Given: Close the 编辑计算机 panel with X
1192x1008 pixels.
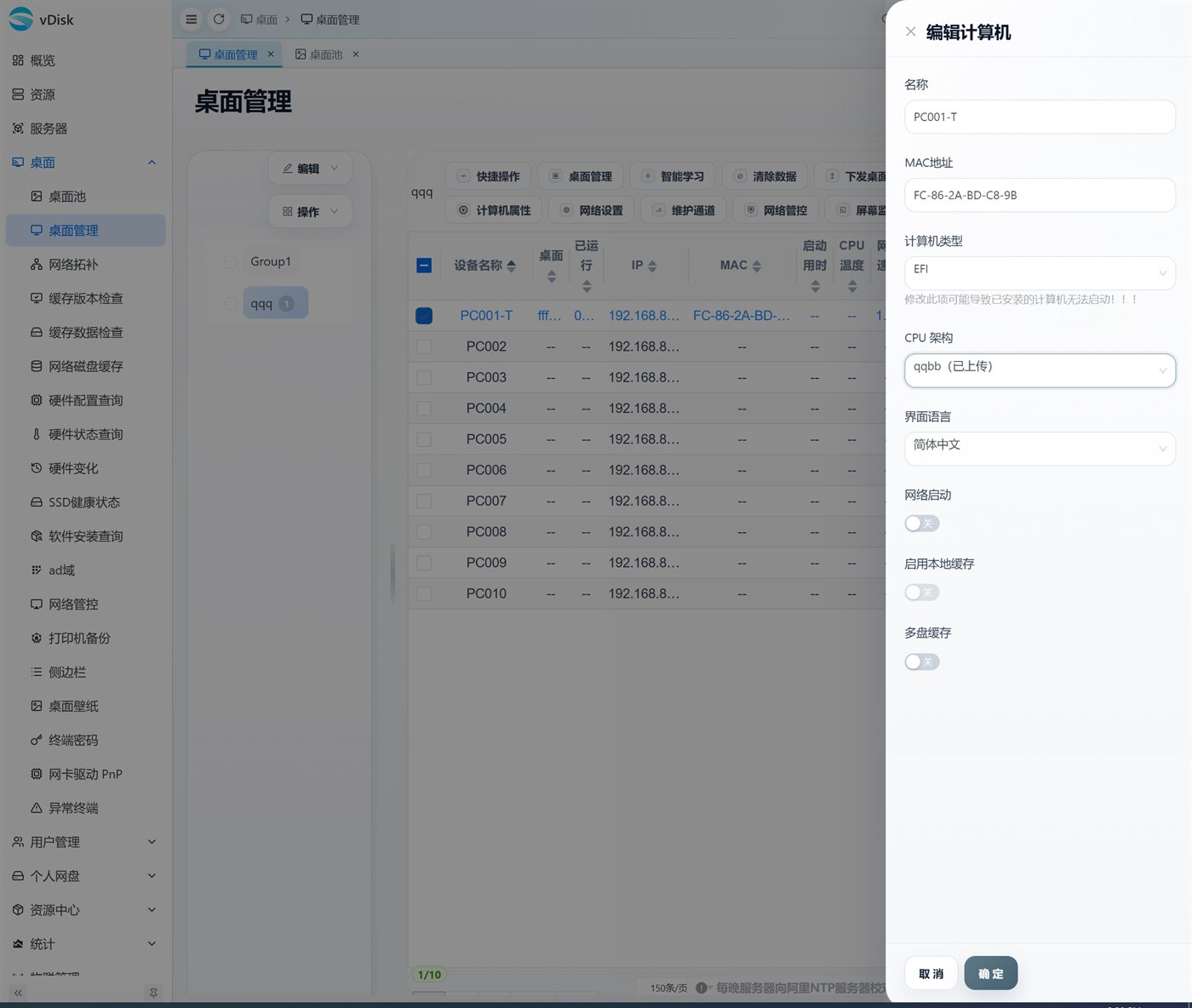Looking at the screenshot, I should pyautogui.click(x=910, y=31).
